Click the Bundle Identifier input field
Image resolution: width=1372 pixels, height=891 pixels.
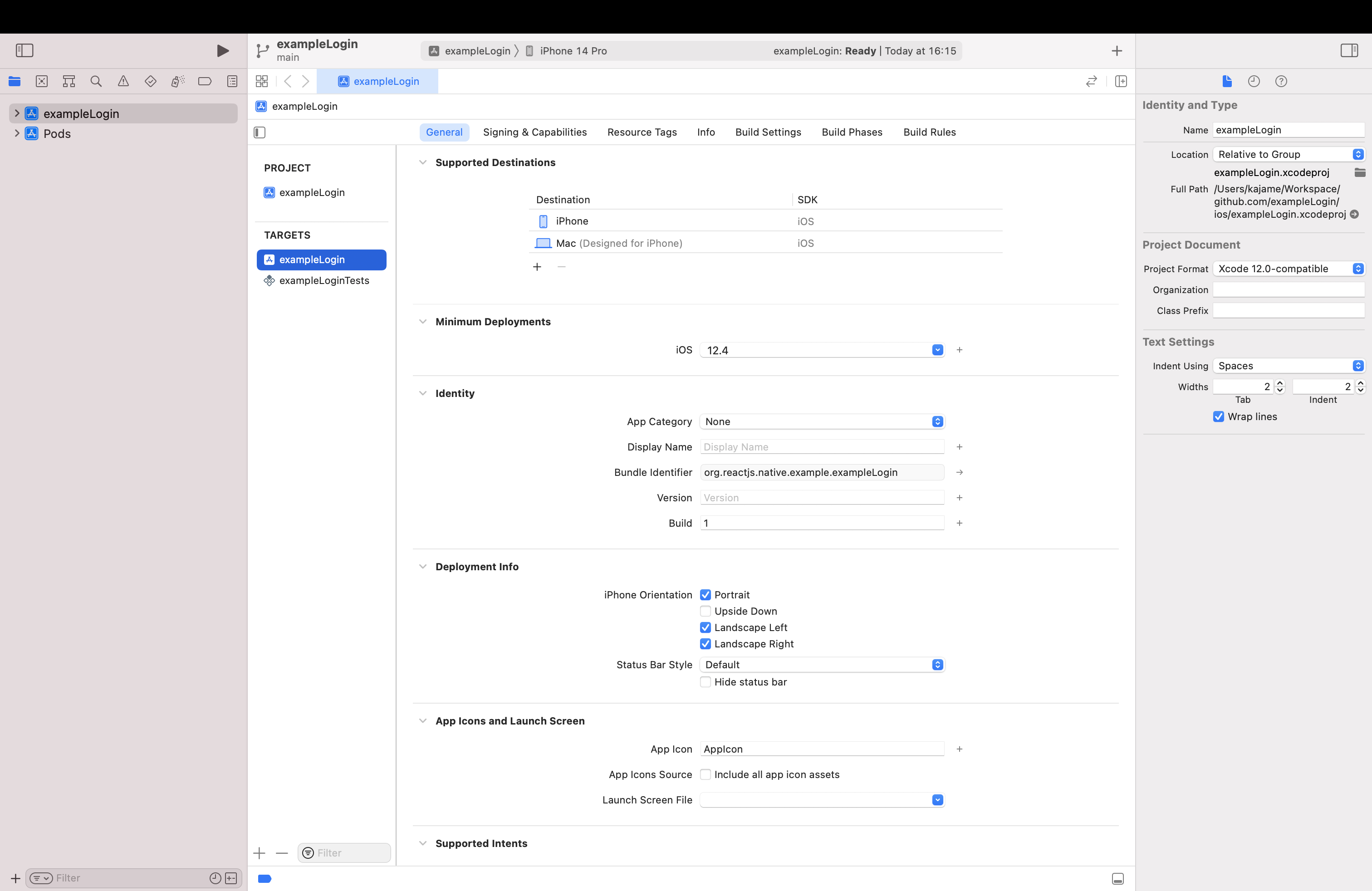tap(820, 472)
